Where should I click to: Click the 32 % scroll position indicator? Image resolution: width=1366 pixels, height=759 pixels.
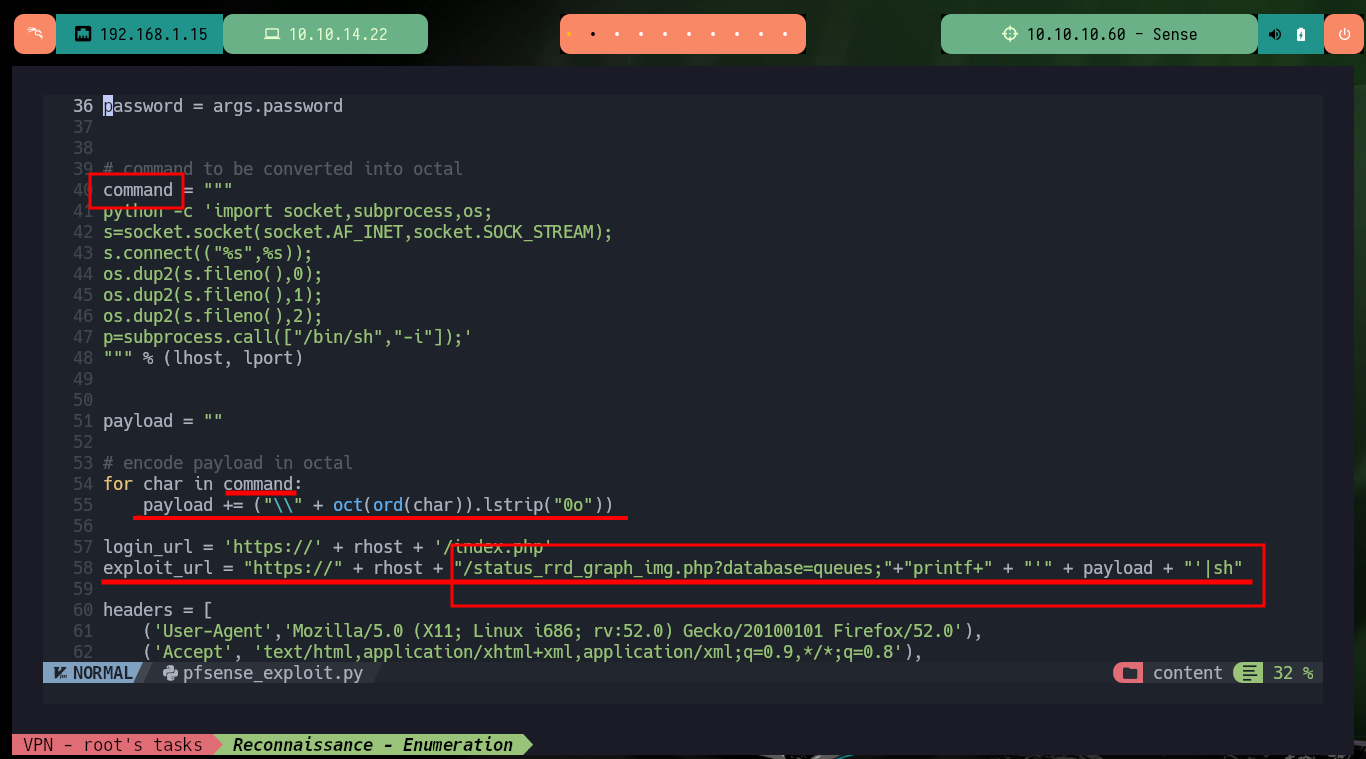click(1293, 673)
